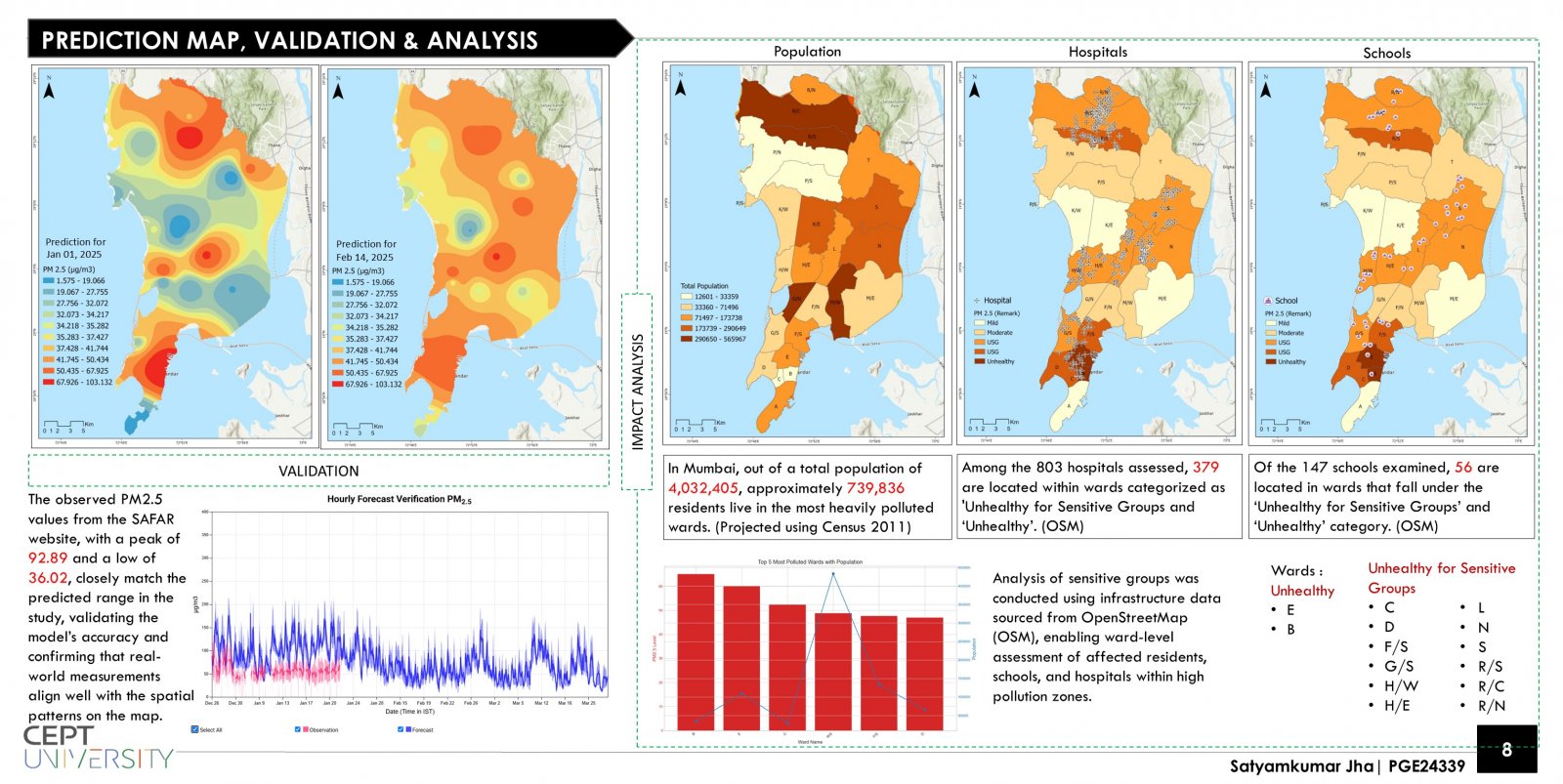Click the red 56 schools figure
The height and width of the screenshot is (784, 1563).
tap(1463, 468)
